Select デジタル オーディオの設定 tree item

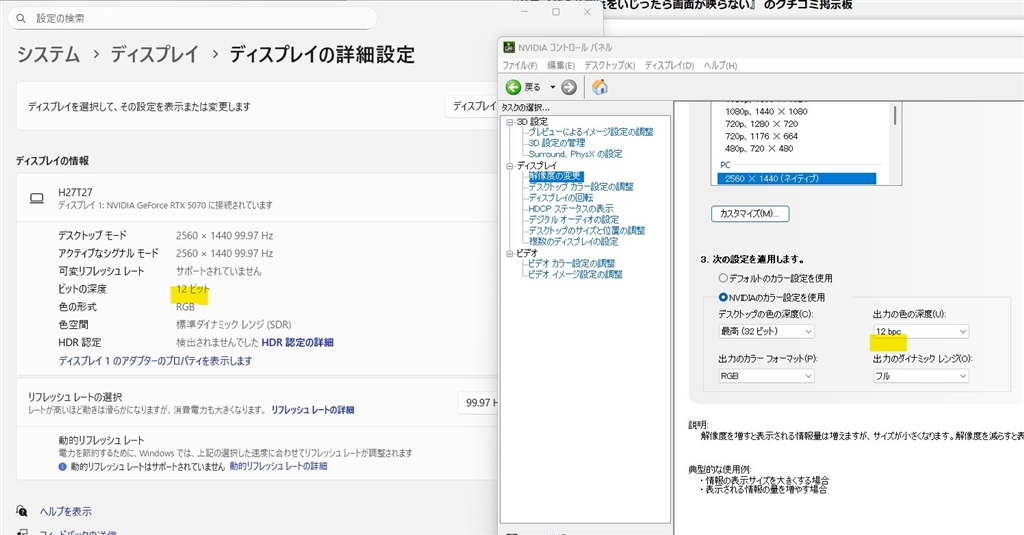[573, 219]
